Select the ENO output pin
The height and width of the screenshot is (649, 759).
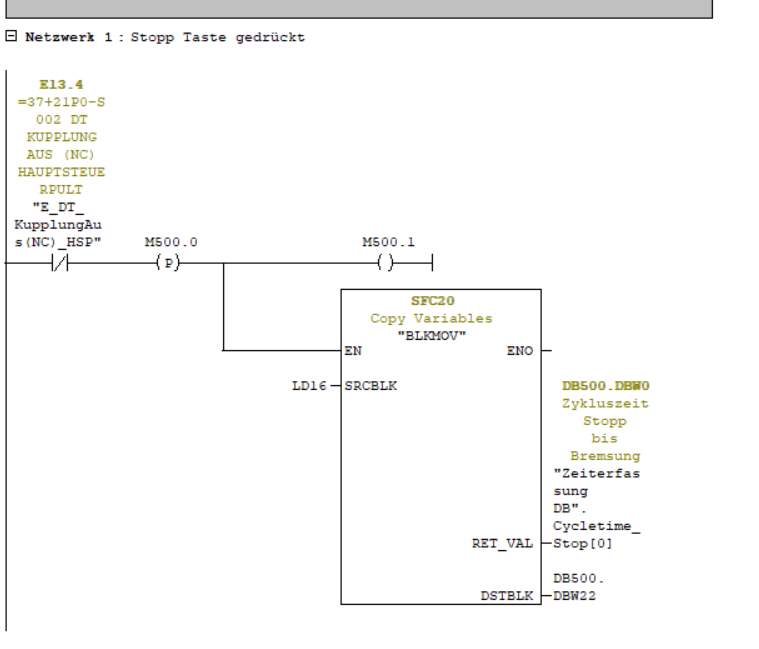tap(522, 351)
